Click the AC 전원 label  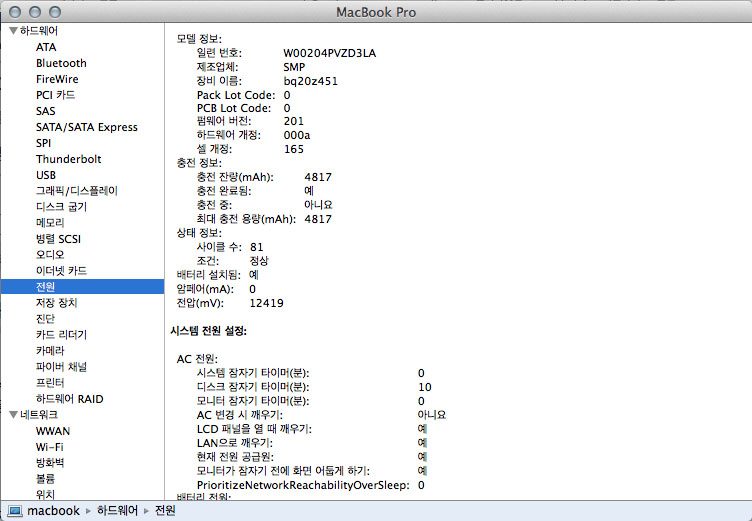197,359
